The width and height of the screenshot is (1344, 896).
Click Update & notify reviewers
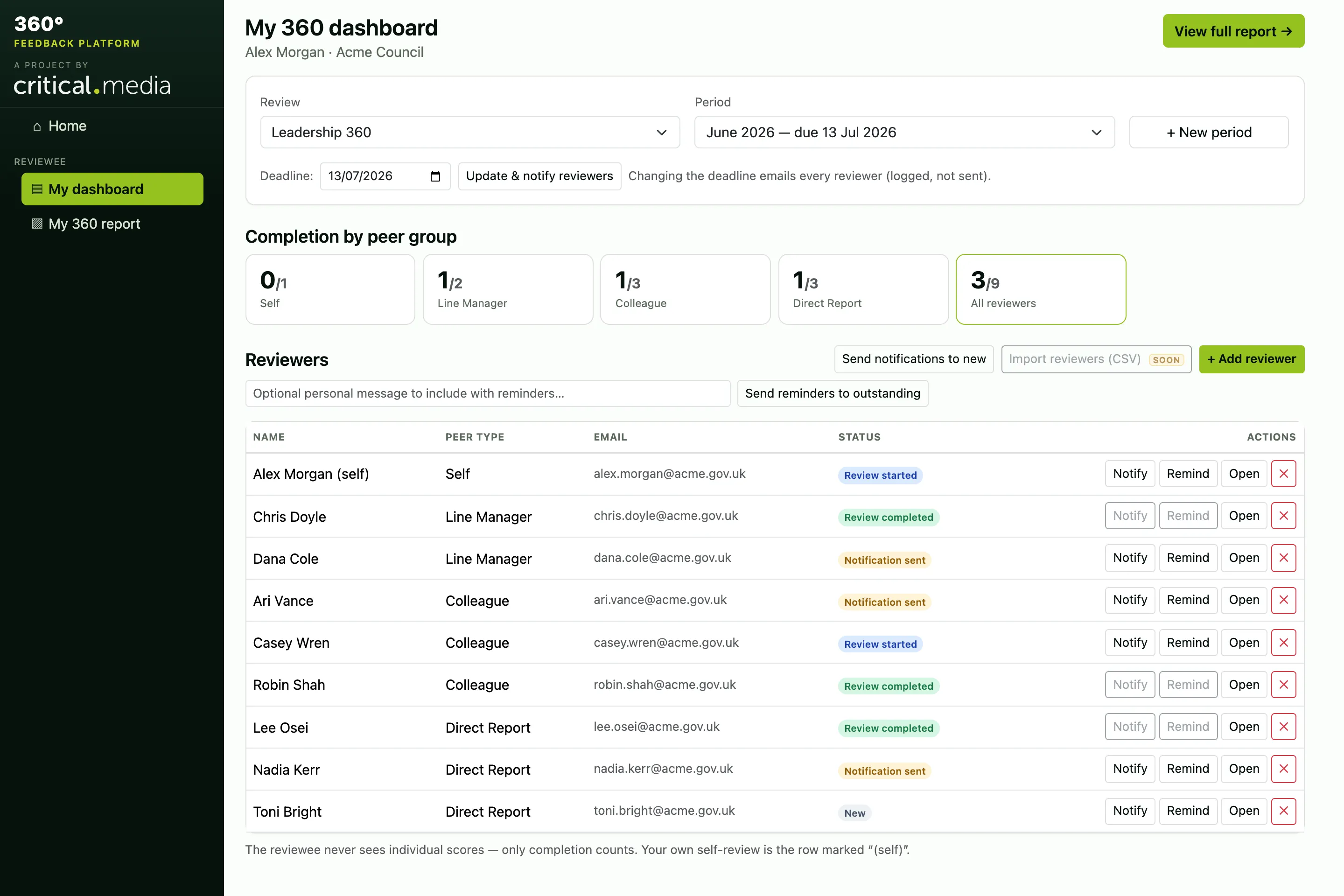click(539, 176)
